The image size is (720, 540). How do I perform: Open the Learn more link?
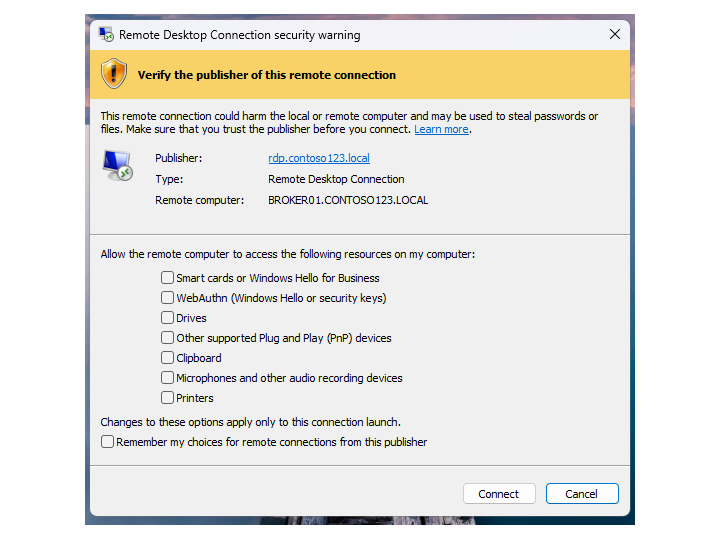441,130
